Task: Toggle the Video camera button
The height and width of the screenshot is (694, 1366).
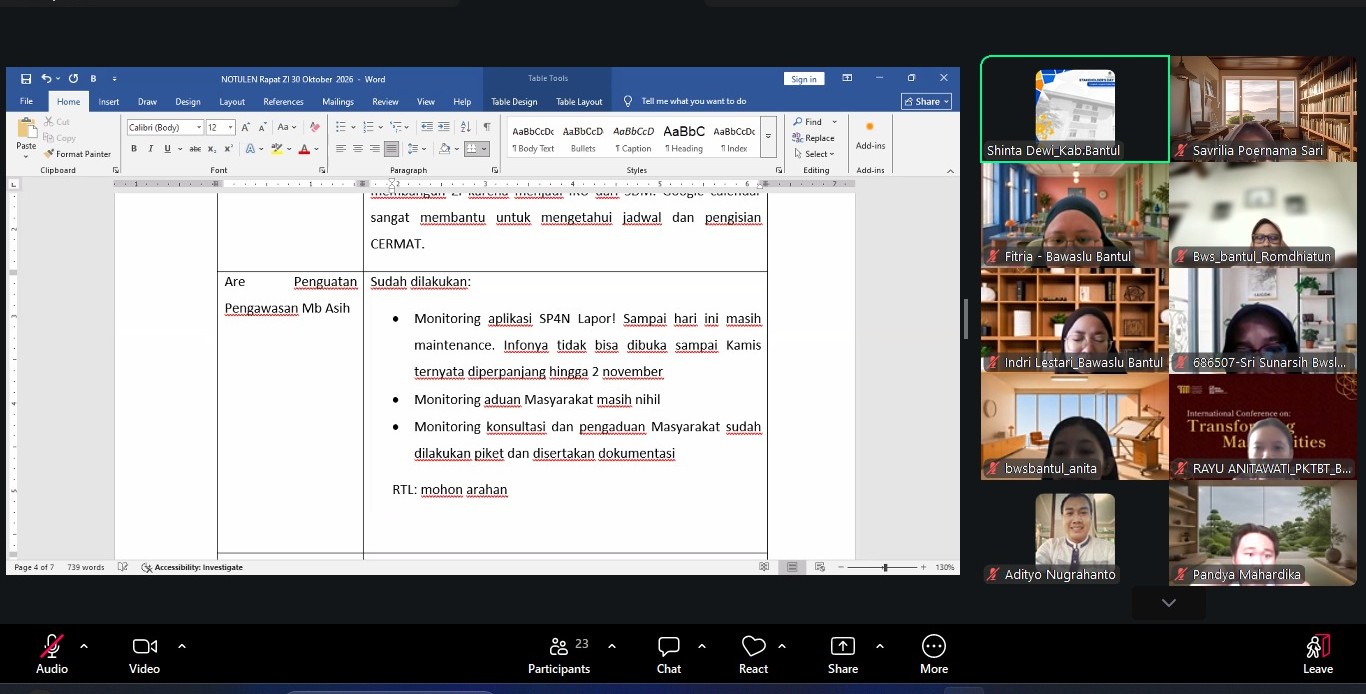Action: (x=144, y=655)
